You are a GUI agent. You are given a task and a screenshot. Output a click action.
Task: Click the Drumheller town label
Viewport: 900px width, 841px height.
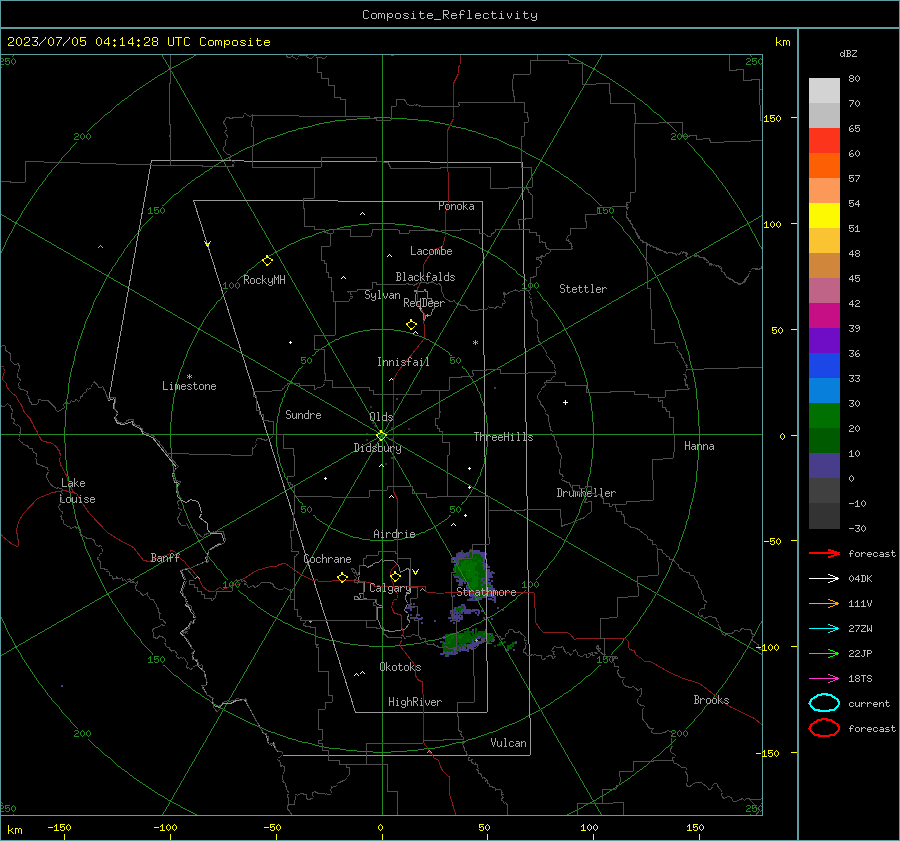point(585,493)
